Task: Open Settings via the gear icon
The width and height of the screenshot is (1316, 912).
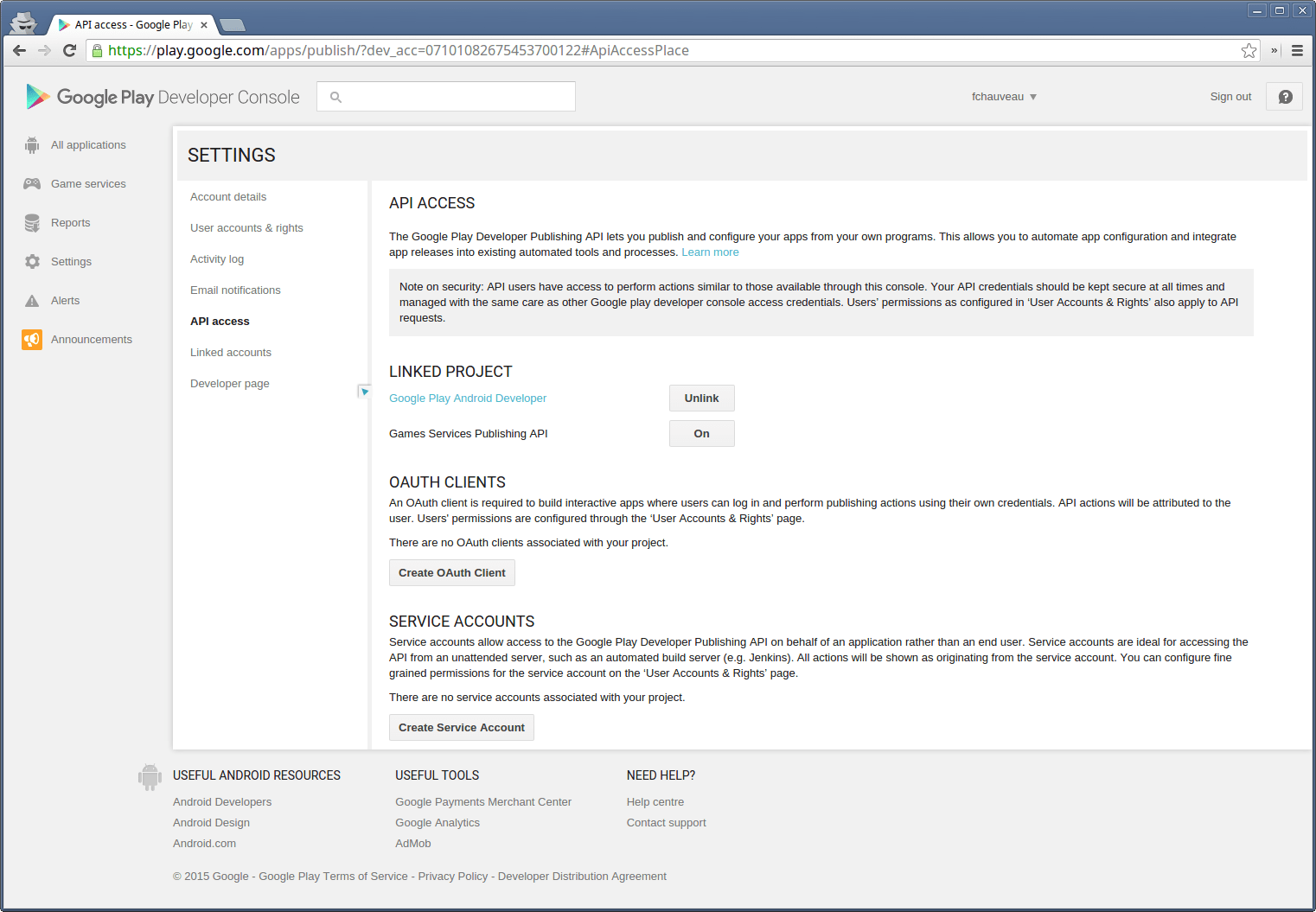Action: click(x=32, y=262)
